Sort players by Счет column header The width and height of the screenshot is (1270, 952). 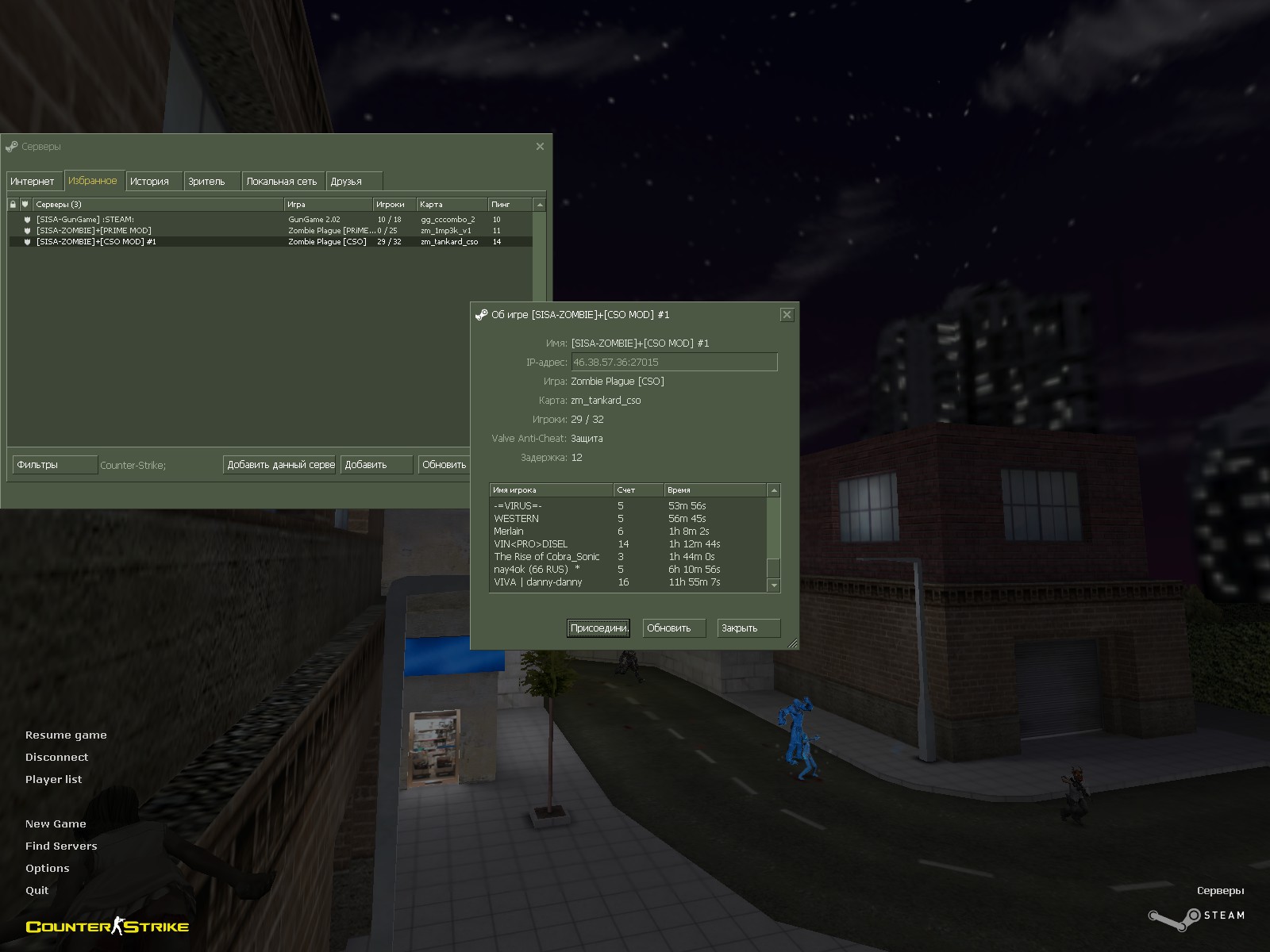(x=637, y=490)
